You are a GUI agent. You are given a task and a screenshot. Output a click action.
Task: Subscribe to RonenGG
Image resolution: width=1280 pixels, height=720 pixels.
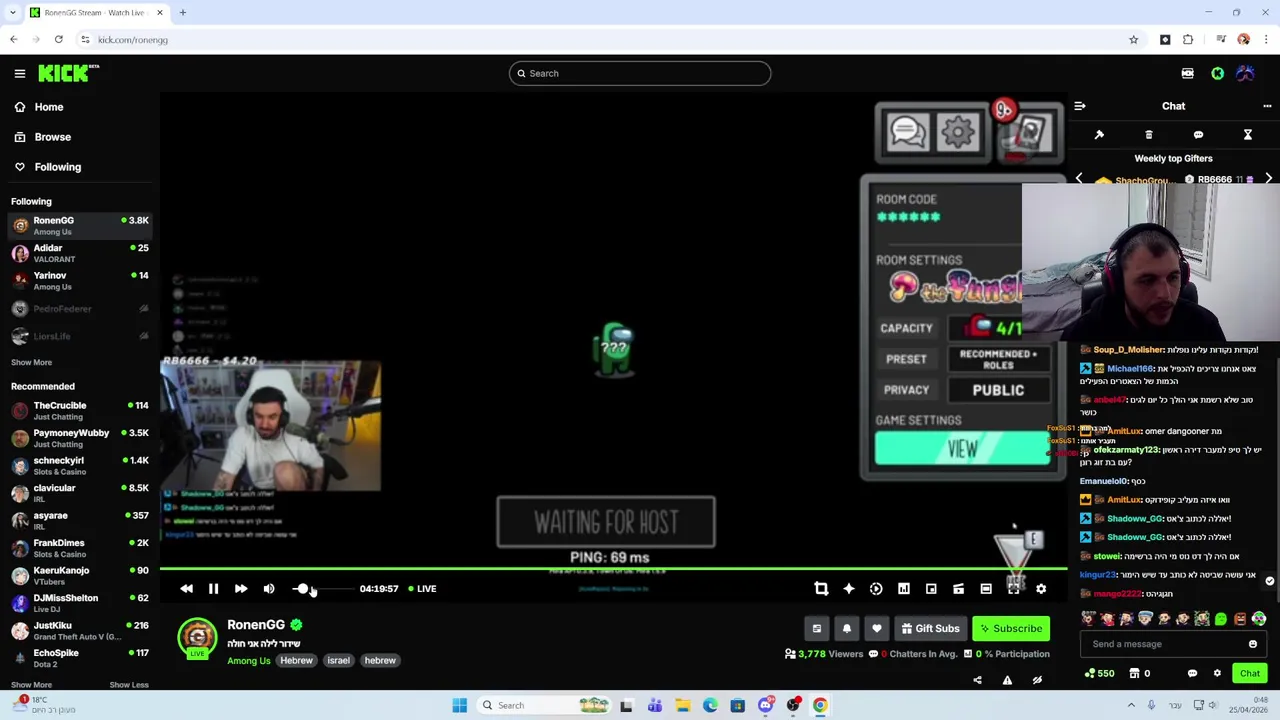[1011, 629]
